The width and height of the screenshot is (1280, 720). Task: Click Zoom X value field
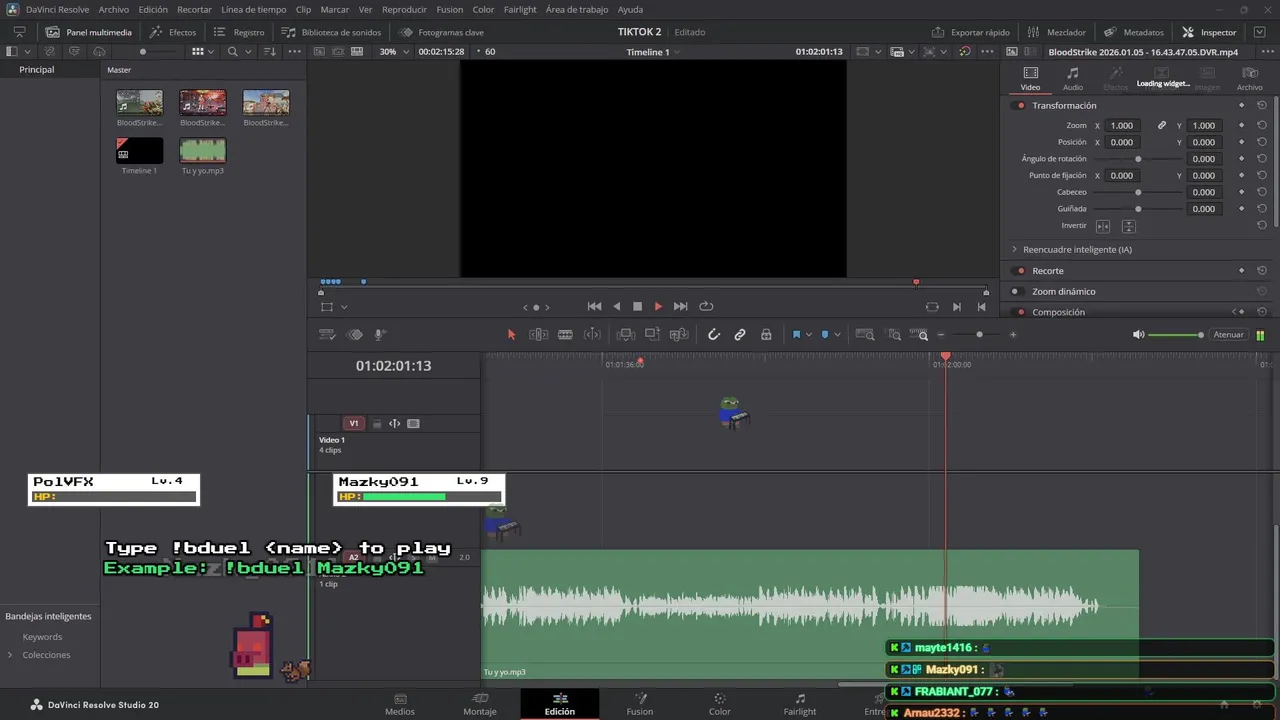[x=1123, y=126]
